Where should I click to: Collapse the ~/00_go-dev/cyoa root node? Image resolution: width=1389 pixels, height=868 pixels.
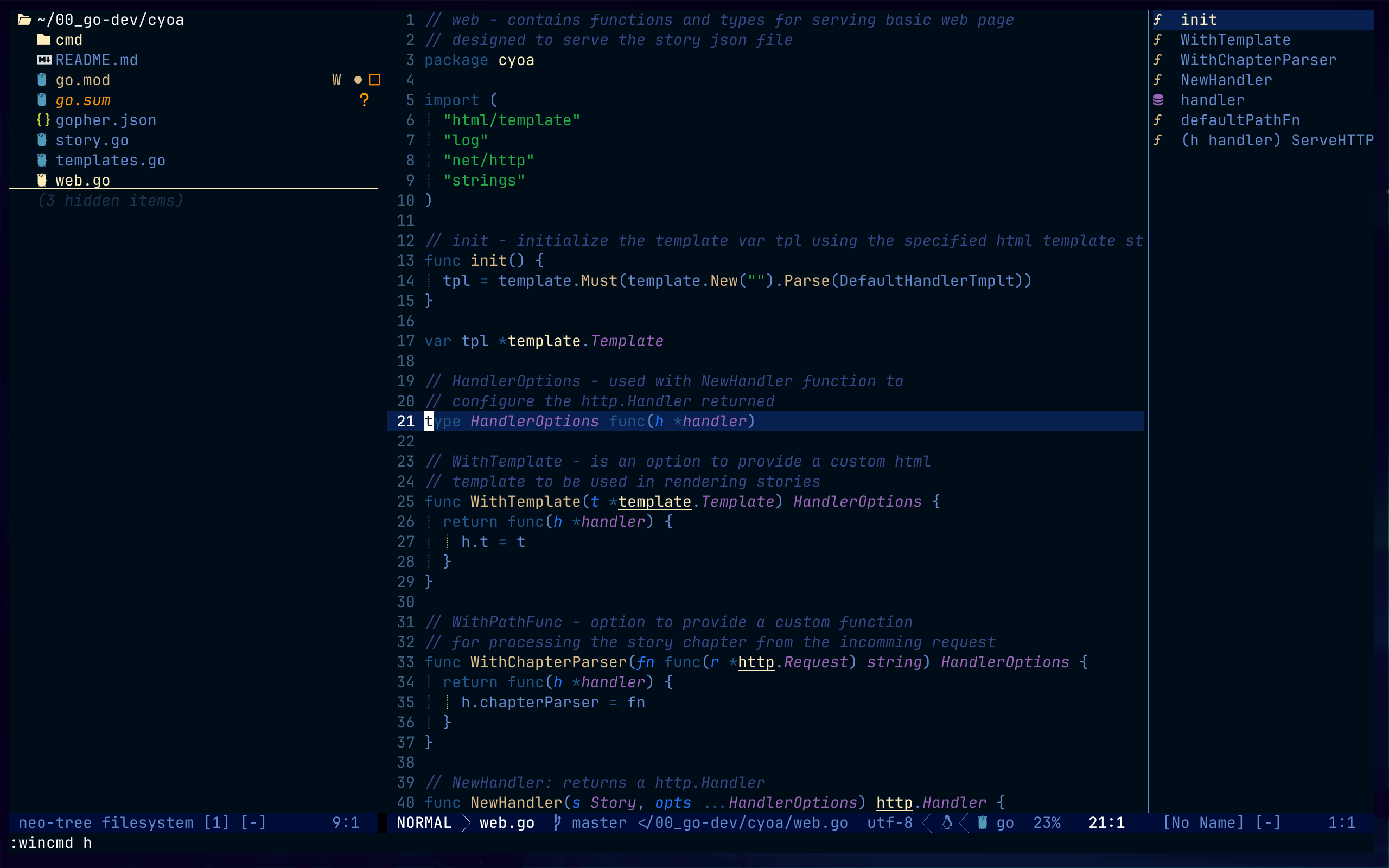tap(110, 20)
